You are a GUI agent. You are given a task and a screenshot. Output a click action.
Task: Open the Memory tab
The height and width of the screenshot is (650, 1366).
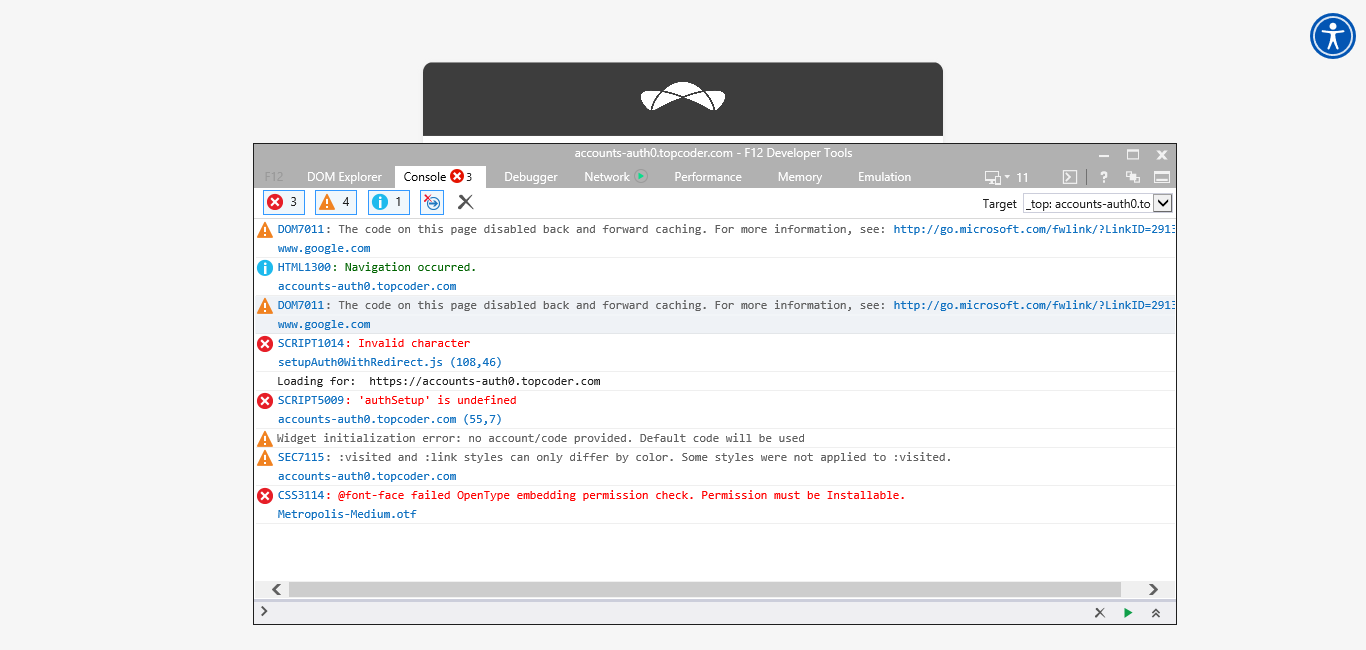(x=800, y=177)
